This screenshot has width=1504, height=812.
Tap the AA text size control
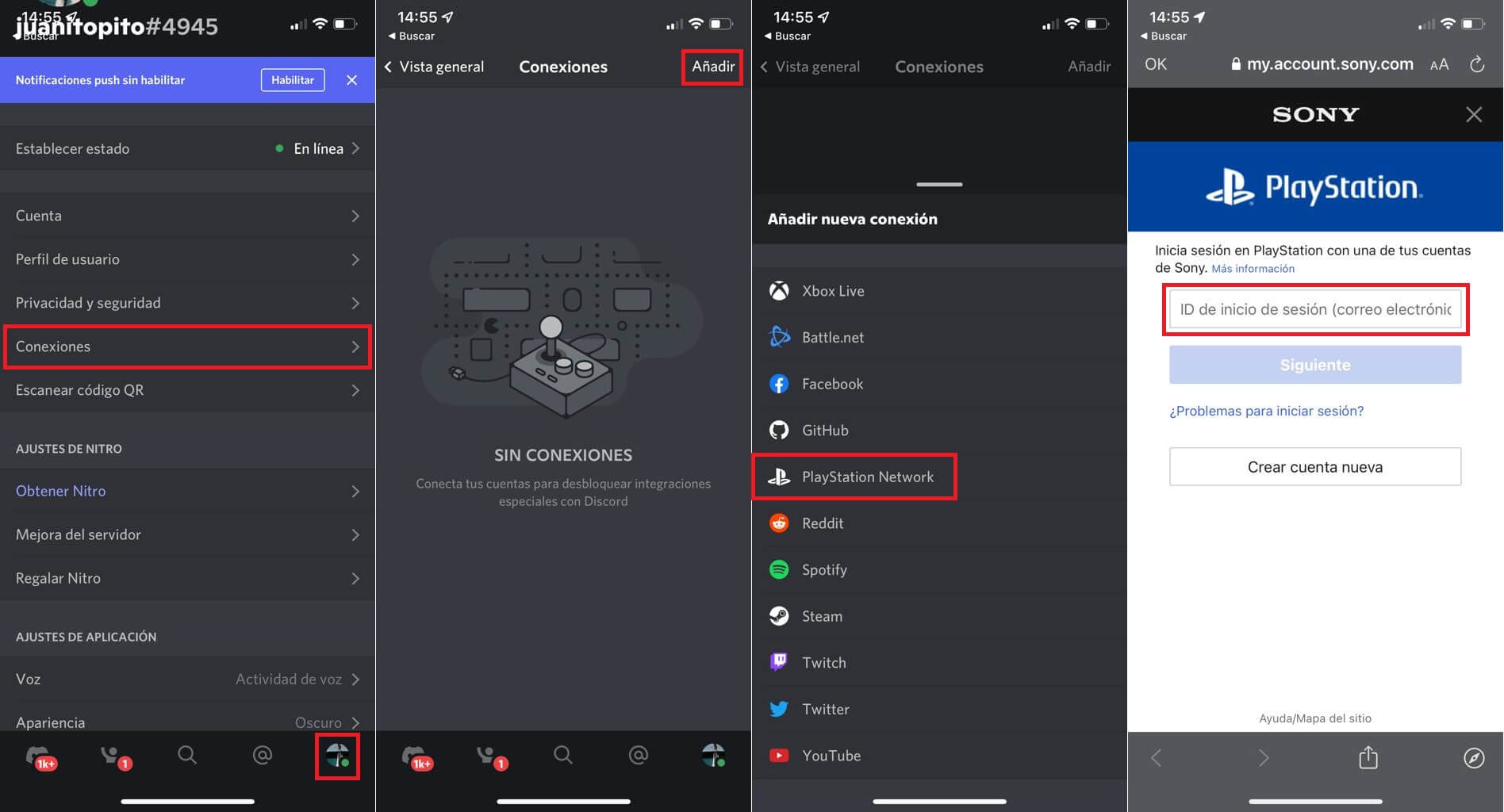(1439, 65)
